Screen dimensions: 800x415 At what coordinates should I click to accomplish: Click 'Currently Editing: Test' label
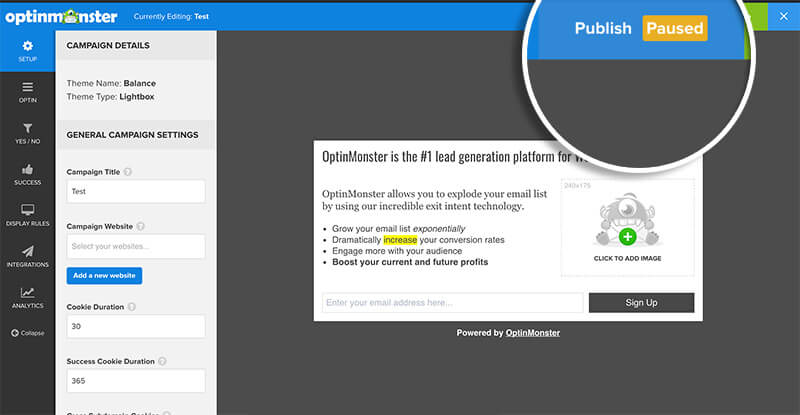[x=171, y=16]
